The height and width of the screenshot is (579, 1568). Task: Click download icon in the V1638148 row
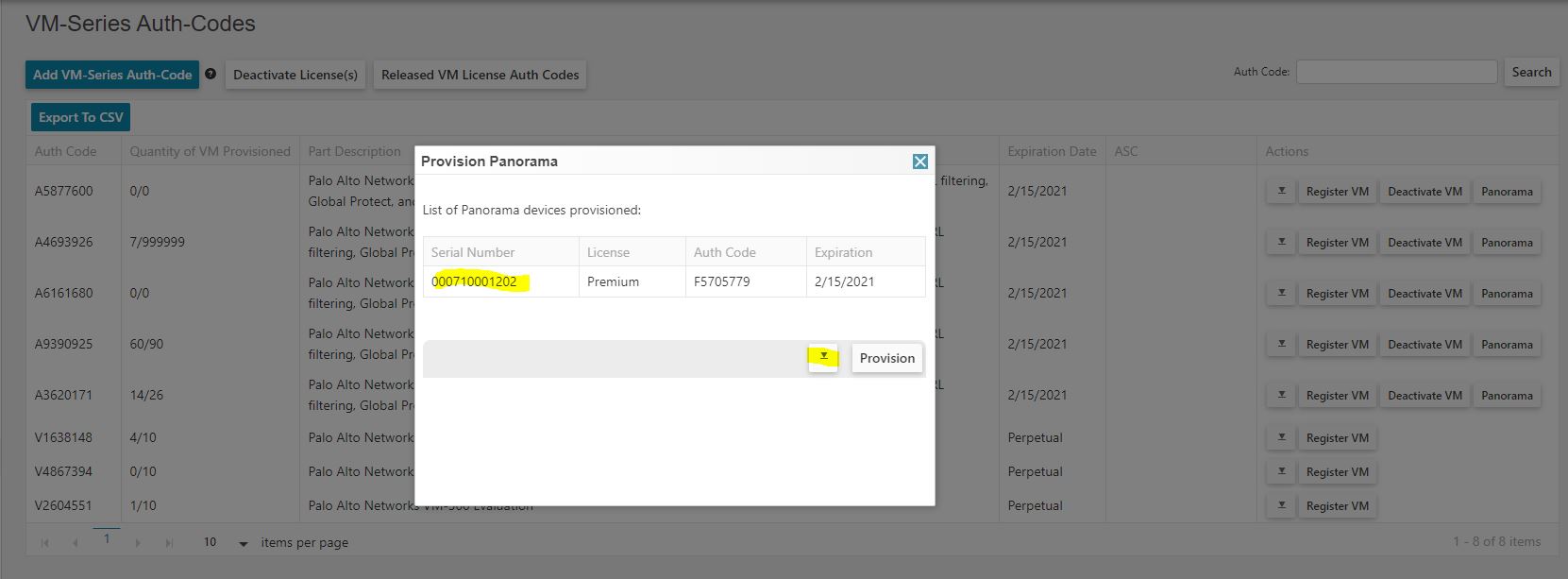click(x=1281, y=437)
